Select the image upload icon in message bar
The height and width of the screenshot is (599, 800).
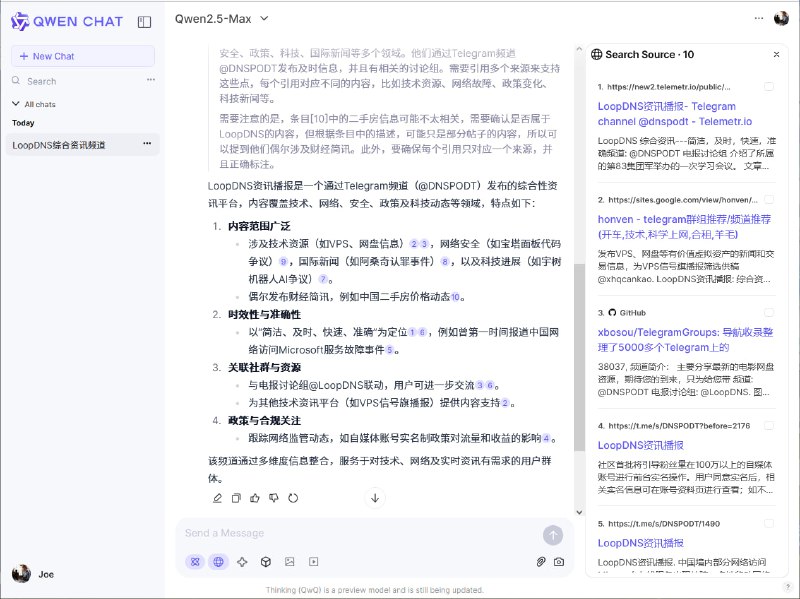pos(289,562)
